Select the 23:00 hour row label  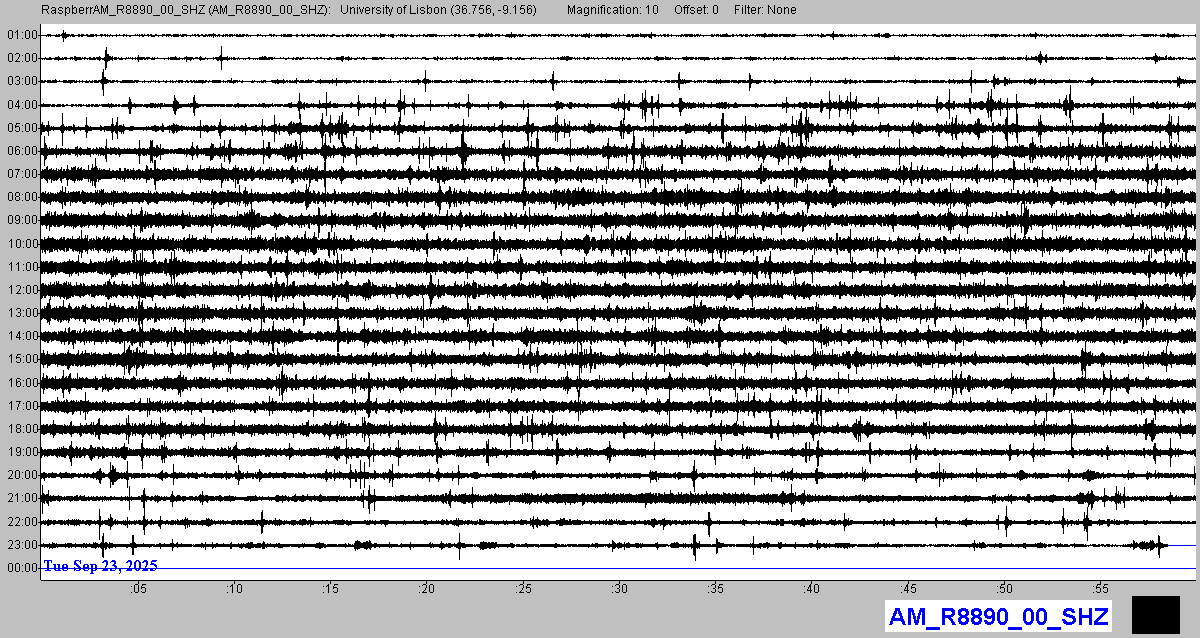click(x=21, y=545)
